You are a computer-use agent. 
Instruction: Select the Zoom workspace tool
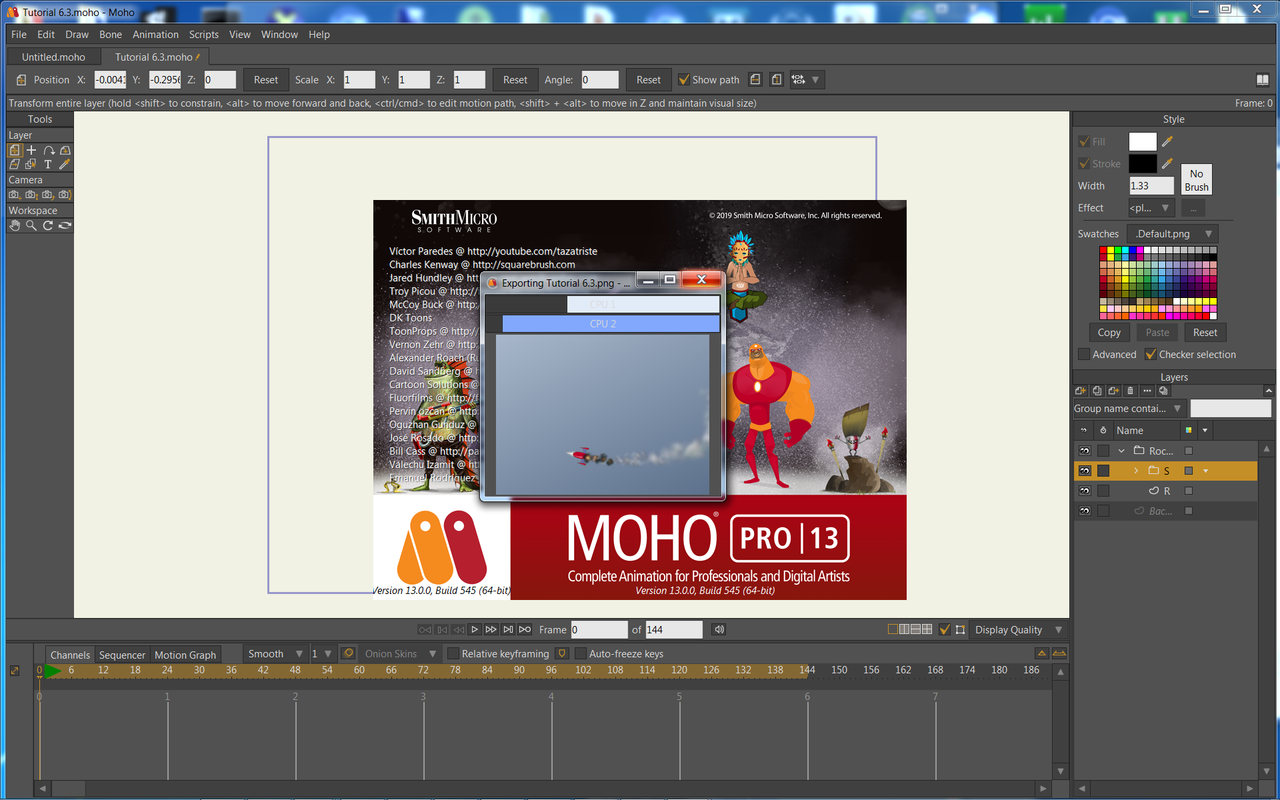31,224
